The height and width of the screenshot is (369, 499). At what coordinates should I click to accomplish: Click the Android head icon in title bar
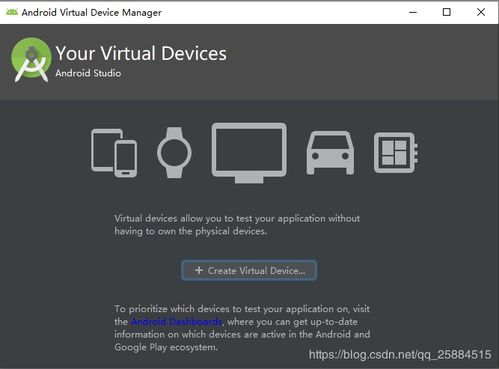(x=12, y=12)
